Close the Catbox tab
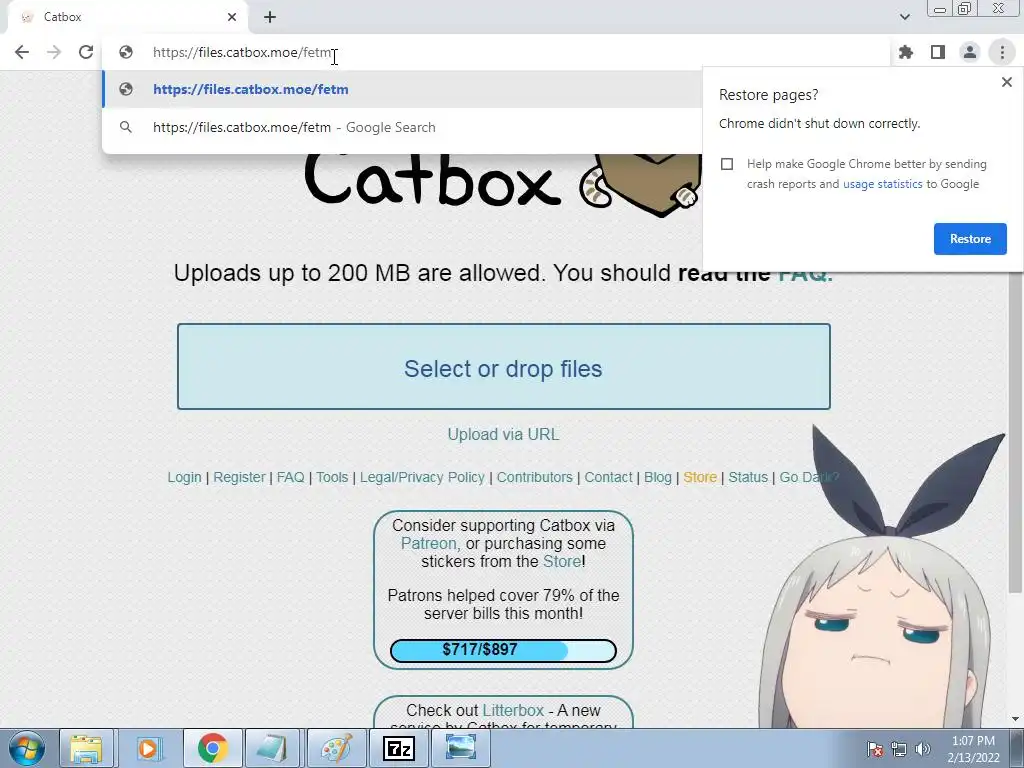 coord(232,17)
